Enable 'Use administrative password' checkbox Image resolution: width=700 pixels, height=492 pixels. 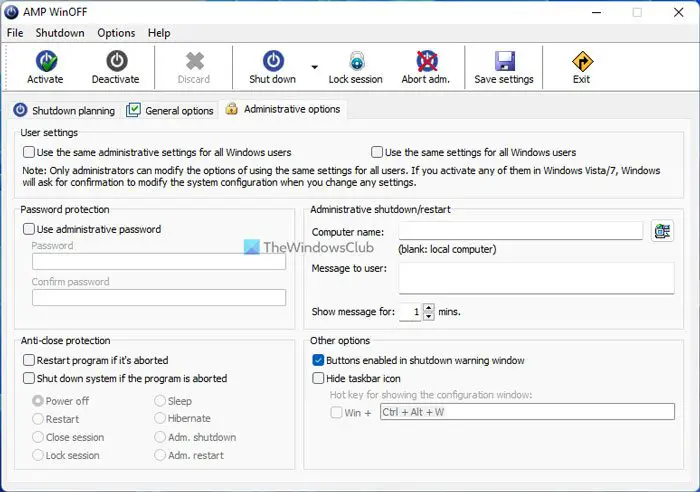29,229
